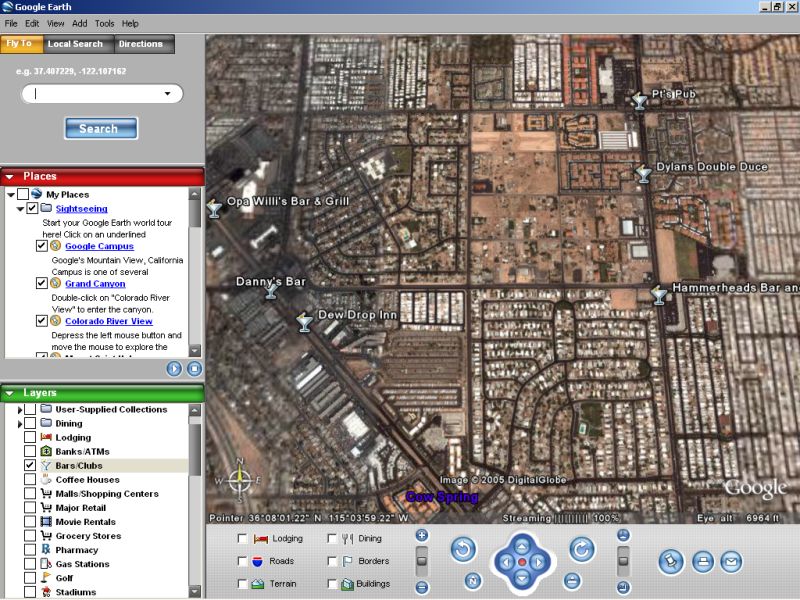Toggle the Terrain checkbox
The height and width of the screenshot is (600, 800).
tap(243, 584)
